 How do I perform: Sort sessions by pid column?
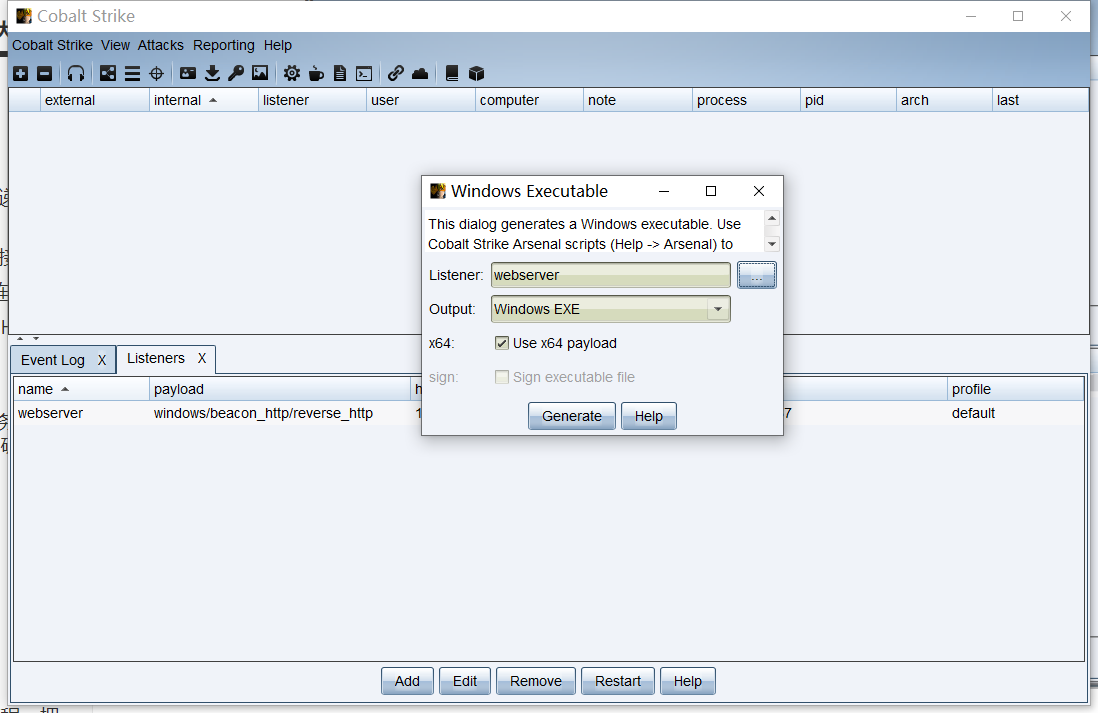[x=848, y=100]
